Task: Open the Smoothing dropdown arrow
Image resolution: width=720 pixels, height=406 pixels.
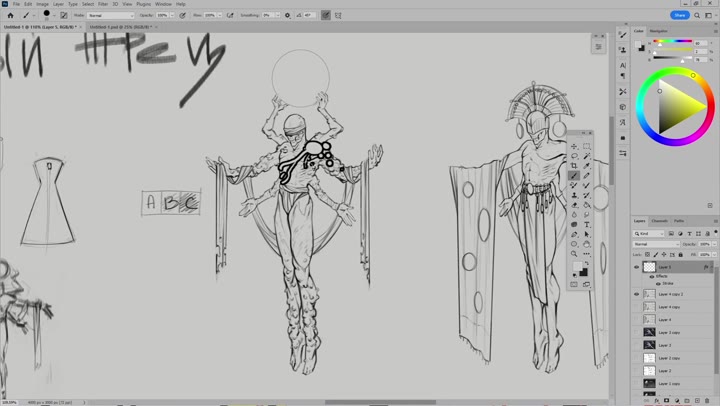Action: [277, 15]
